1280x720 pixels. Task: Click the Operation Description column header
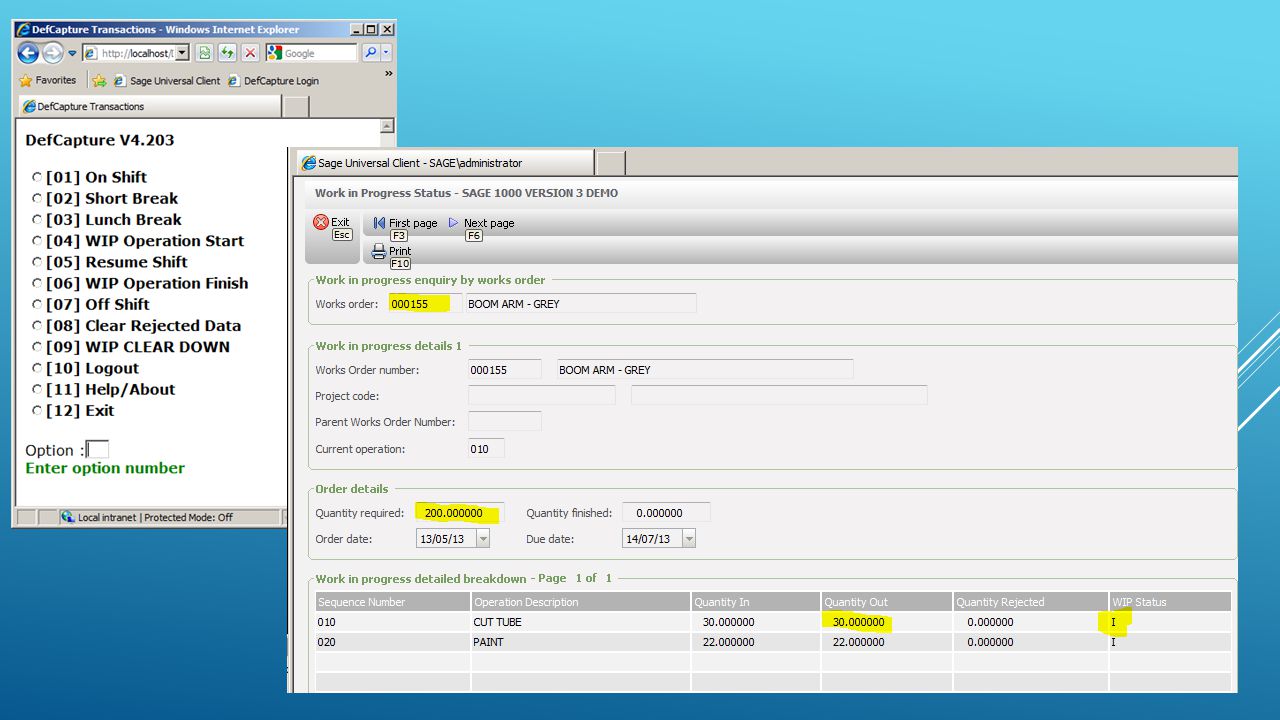pos(580,602)
